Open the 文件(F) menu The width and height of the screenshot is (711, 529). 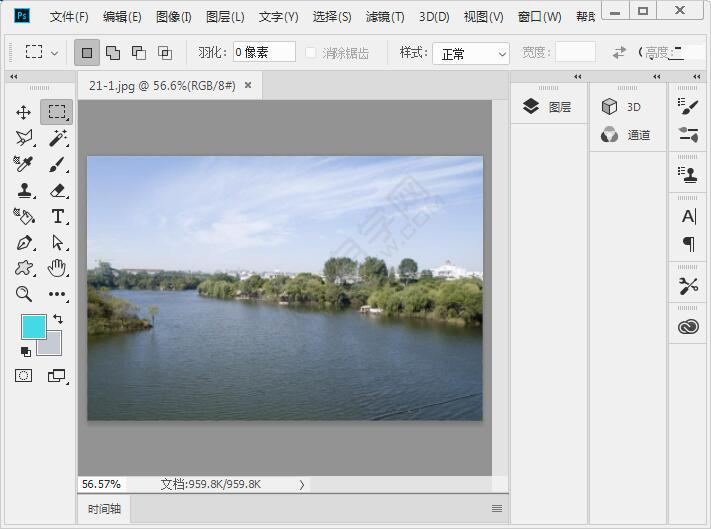69,17
